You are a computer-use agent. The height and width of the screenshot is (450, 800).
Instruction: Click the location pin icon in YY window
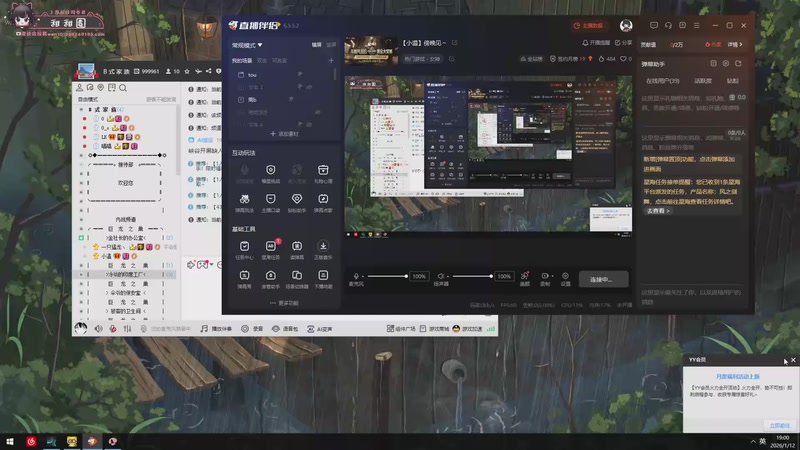tap(101, 88)
